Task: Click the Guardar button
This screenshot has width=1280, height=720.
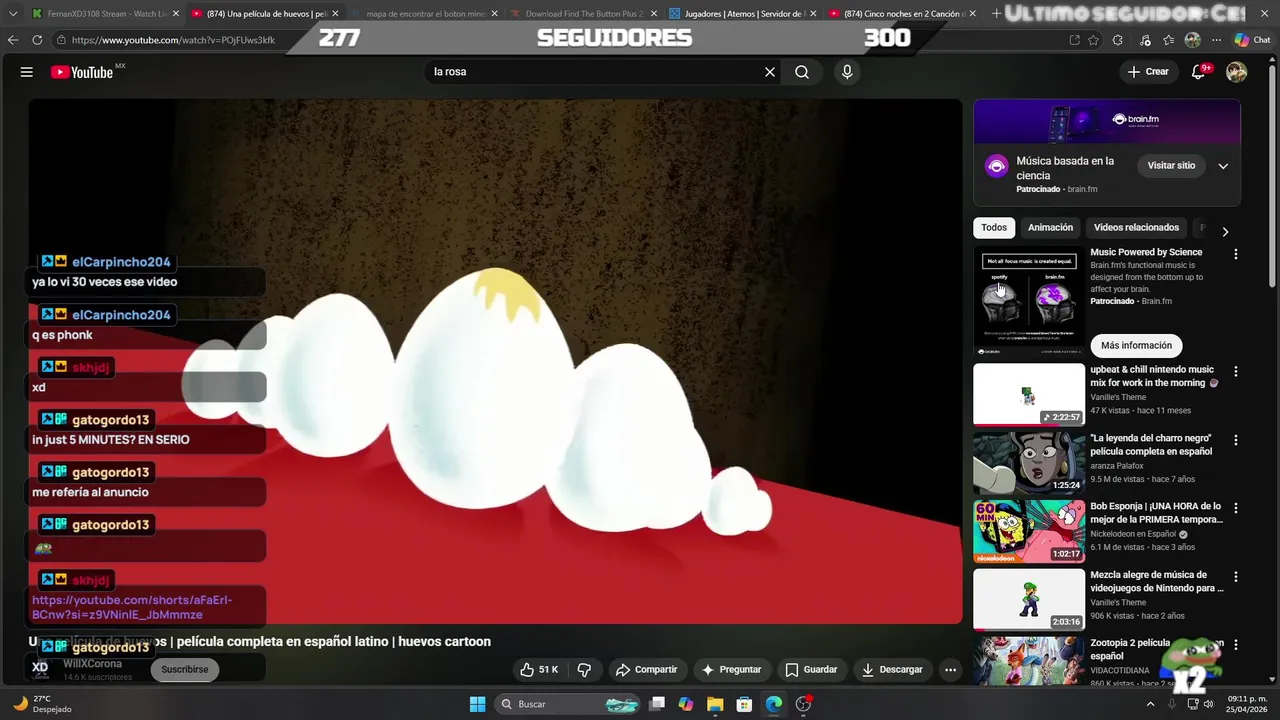Action: [811, 669]
